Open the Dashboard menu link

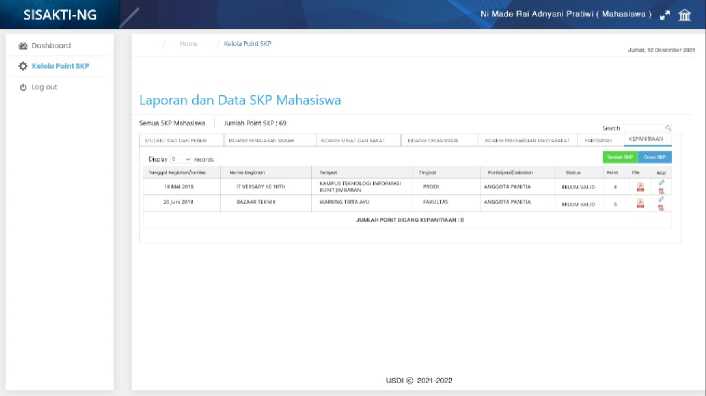click(x=51, y=45)
